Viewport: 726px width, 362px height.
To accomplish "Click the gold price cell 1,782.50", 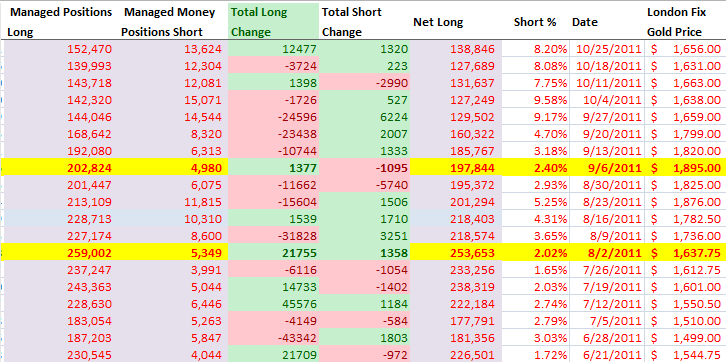I will pyautogui.click(x=685, y=218).
